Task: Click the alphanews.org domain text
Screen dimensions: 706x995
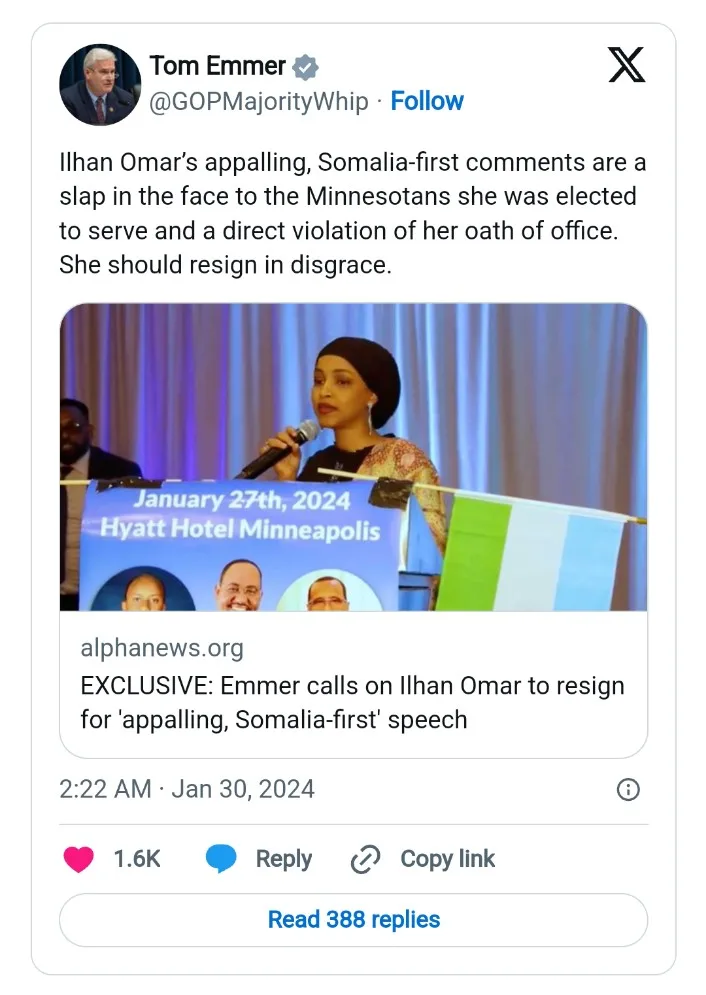Action: point(162,648)
